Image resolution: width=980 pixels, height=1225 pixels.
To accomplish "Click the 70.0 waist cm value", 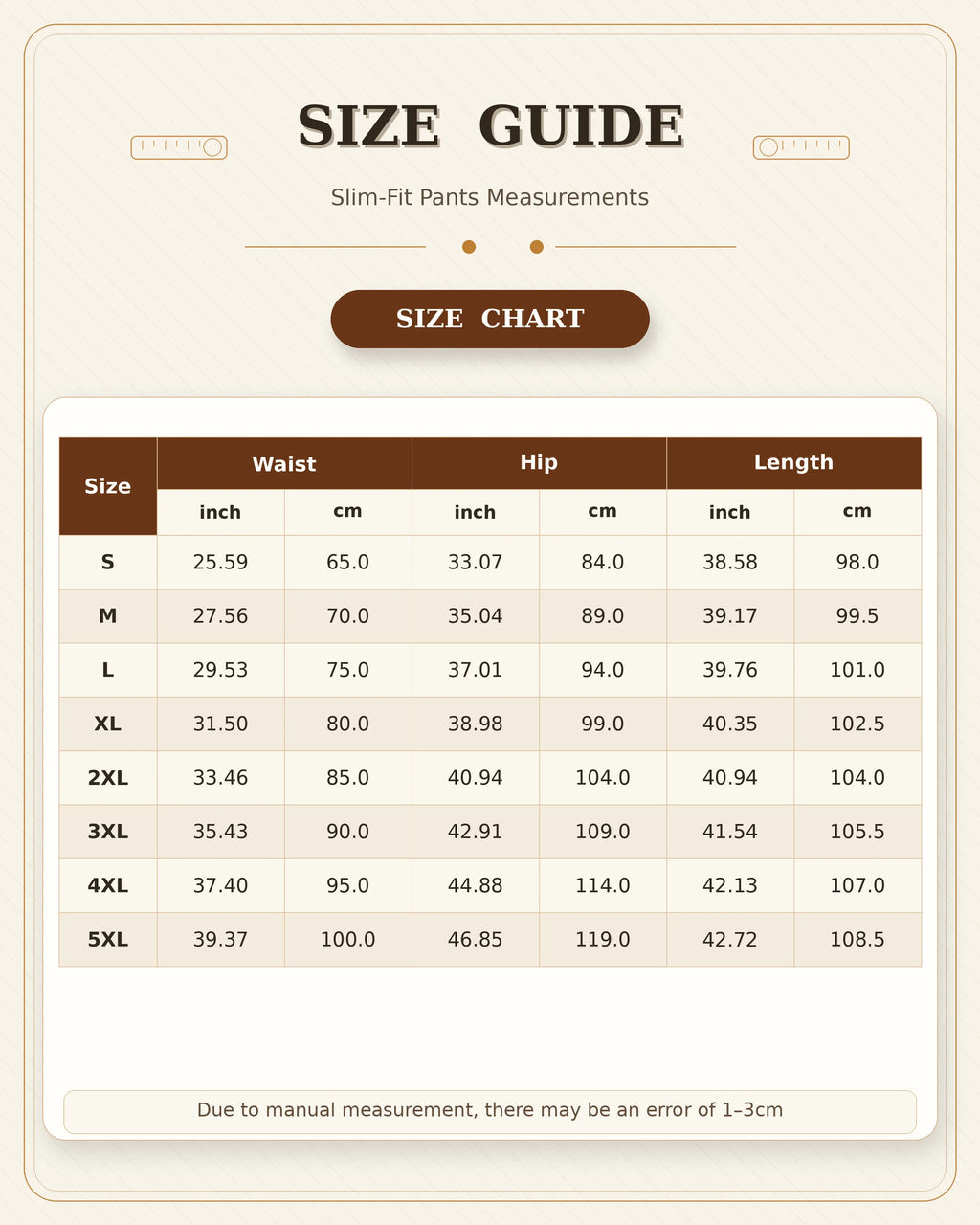I will point(347,616).
